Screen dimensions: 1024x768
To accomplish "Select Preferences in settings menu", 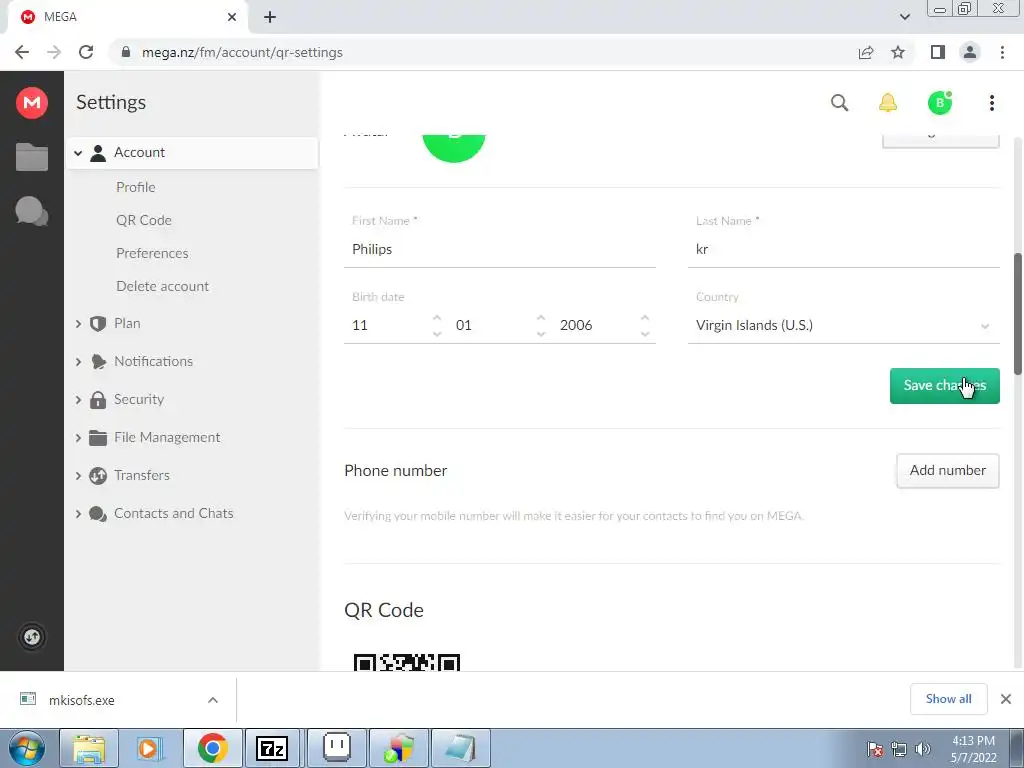I will [152, 253].
